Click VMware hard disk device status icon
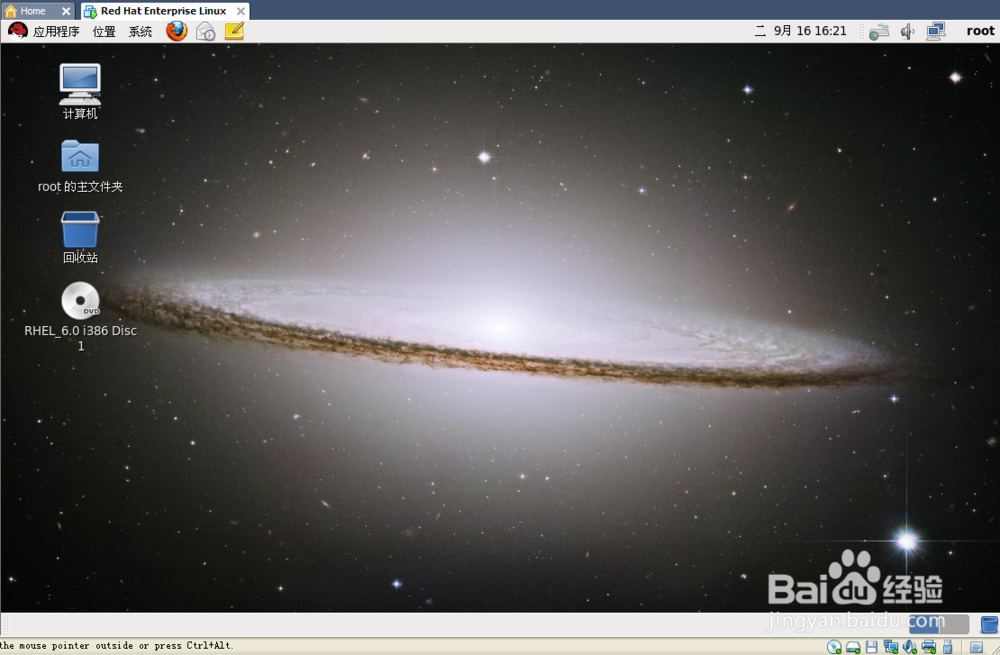Viewport: 1000px width, 655px height. [x=853, y=647]
